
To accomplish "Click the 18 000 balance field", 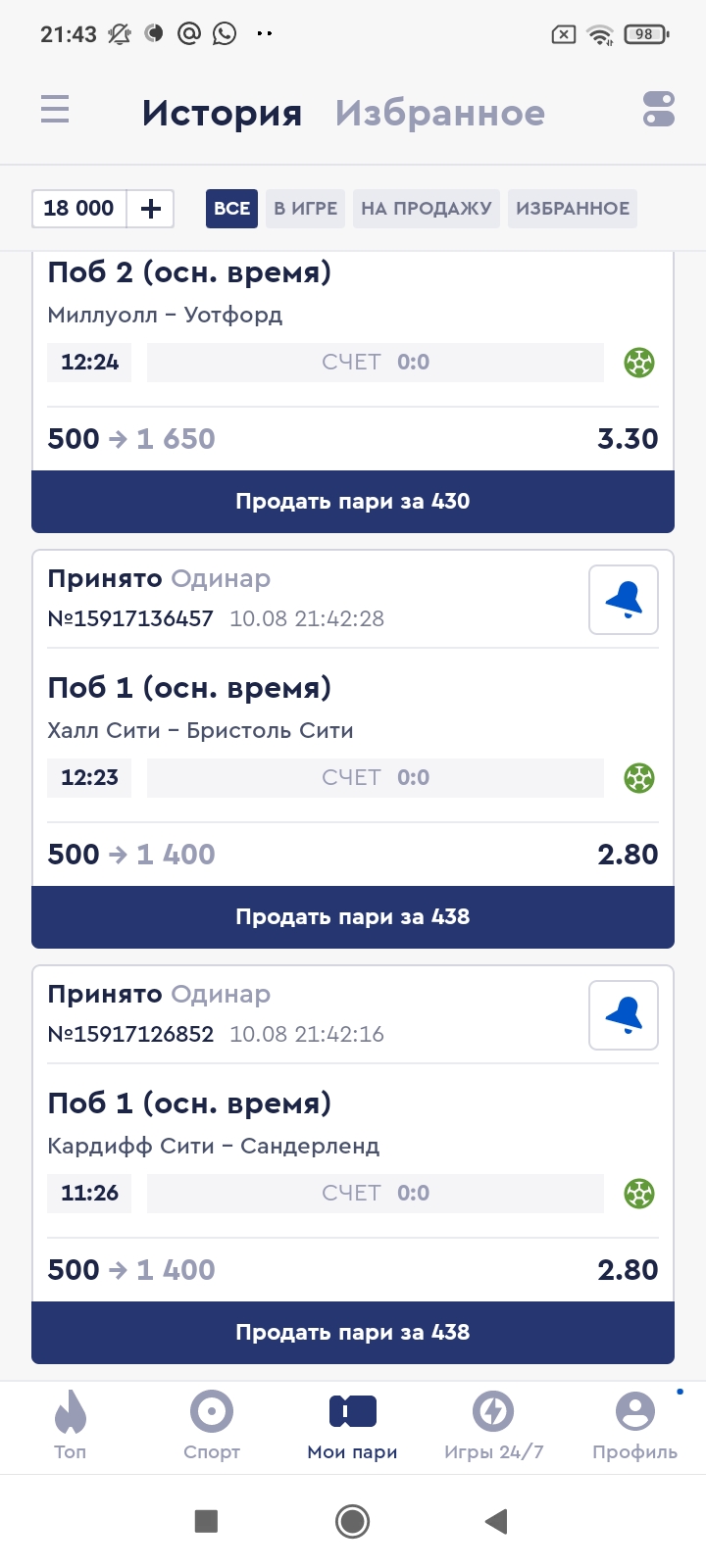I will point(79,209).
